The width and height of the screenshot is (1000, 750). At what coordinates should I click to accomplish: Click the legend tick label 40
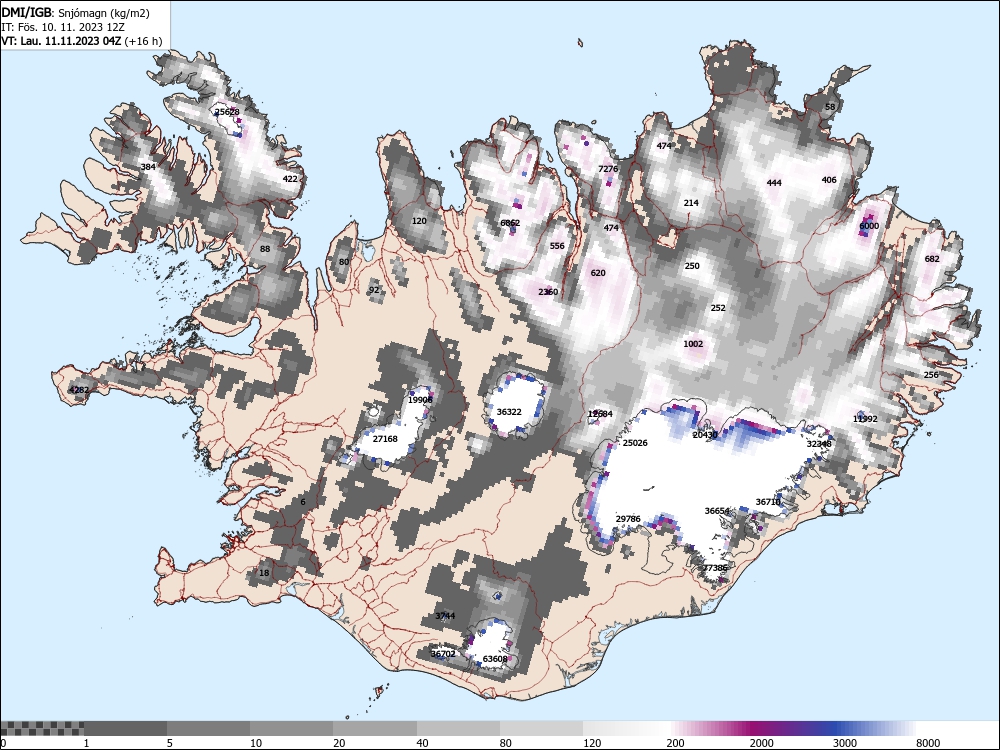422,743
